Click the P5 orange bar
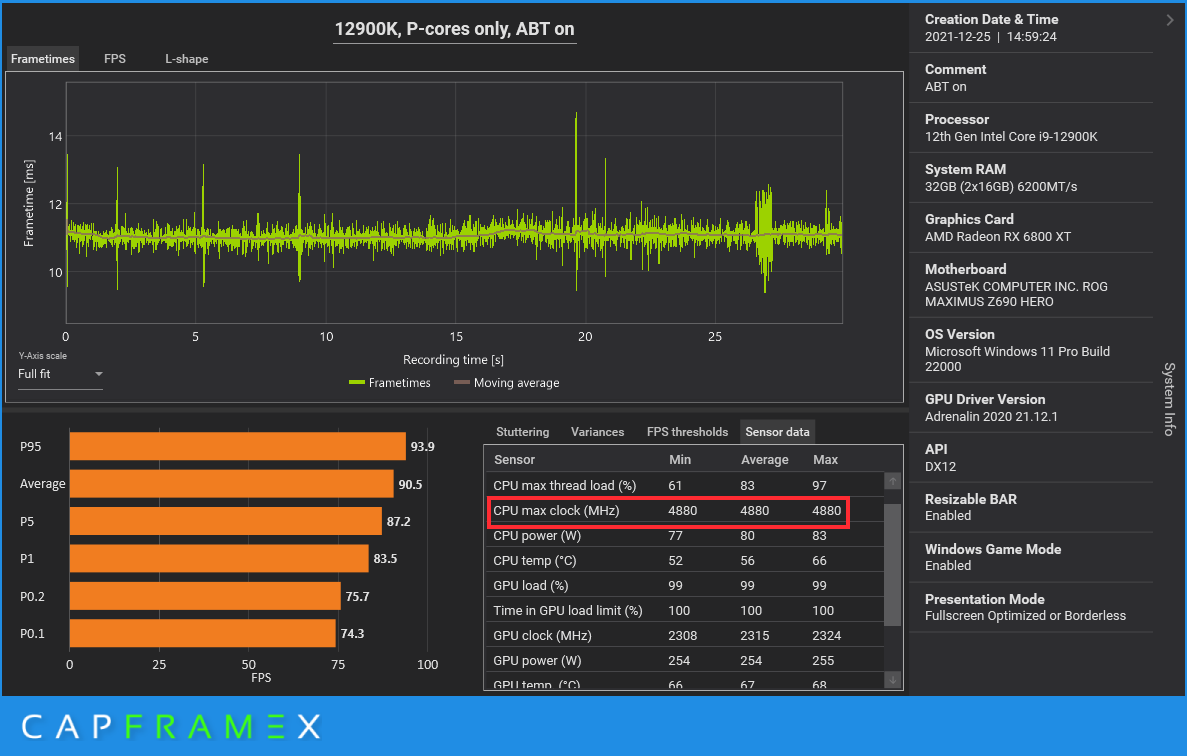 226,521
